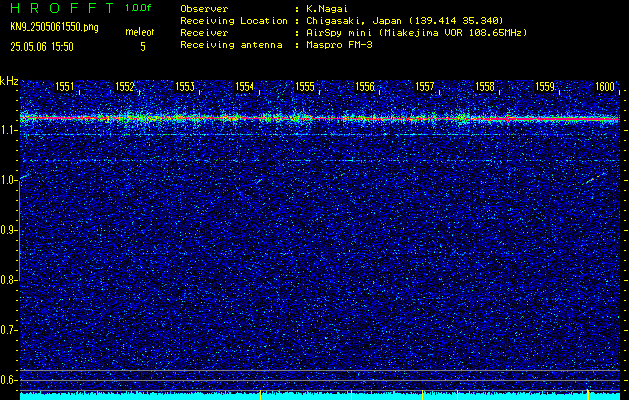
Task: Click the Receiver field label
Action: coord(204,32)
